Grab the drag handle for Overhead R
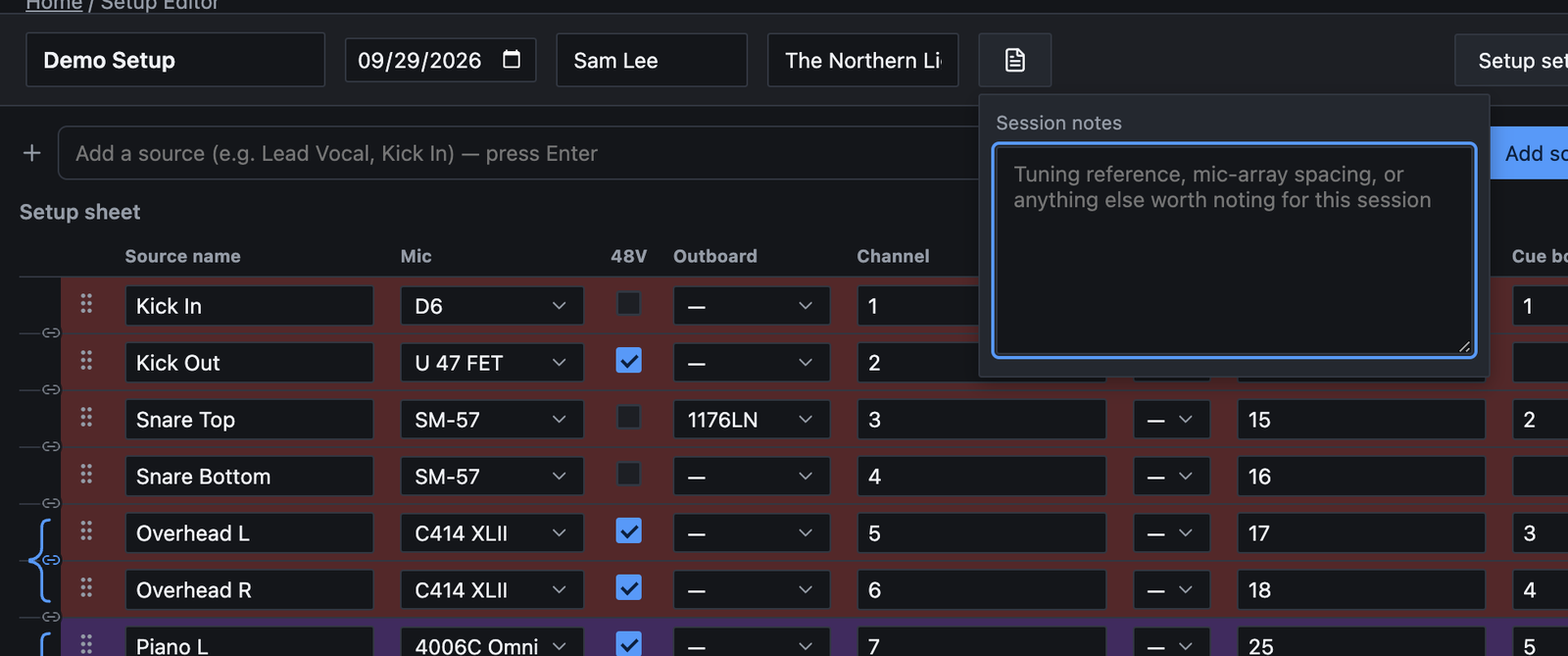Image resolution: width=1568 pixels, height=656 pixels. click(86, 588)
